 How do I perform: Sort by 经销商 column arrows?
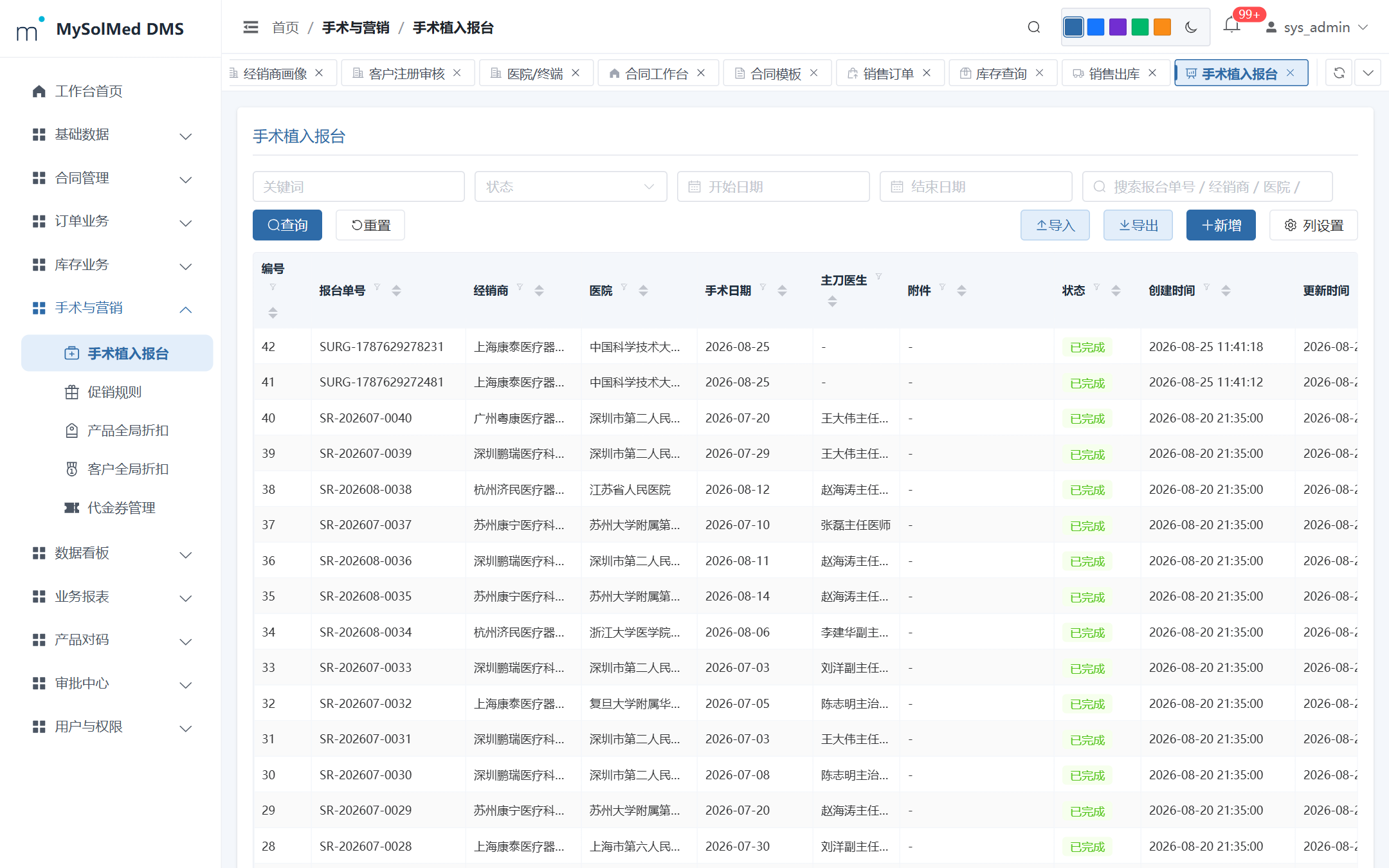[539, 291]
